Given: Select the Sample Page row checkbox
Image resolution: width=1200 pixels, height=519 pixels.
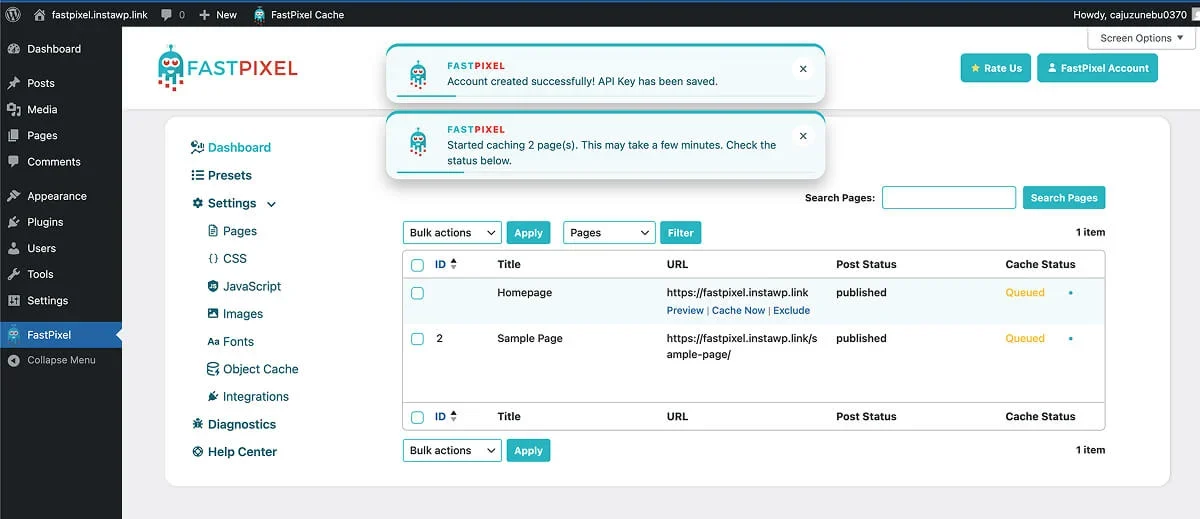Looking at the screenshot, I should [x=418, y=339].
